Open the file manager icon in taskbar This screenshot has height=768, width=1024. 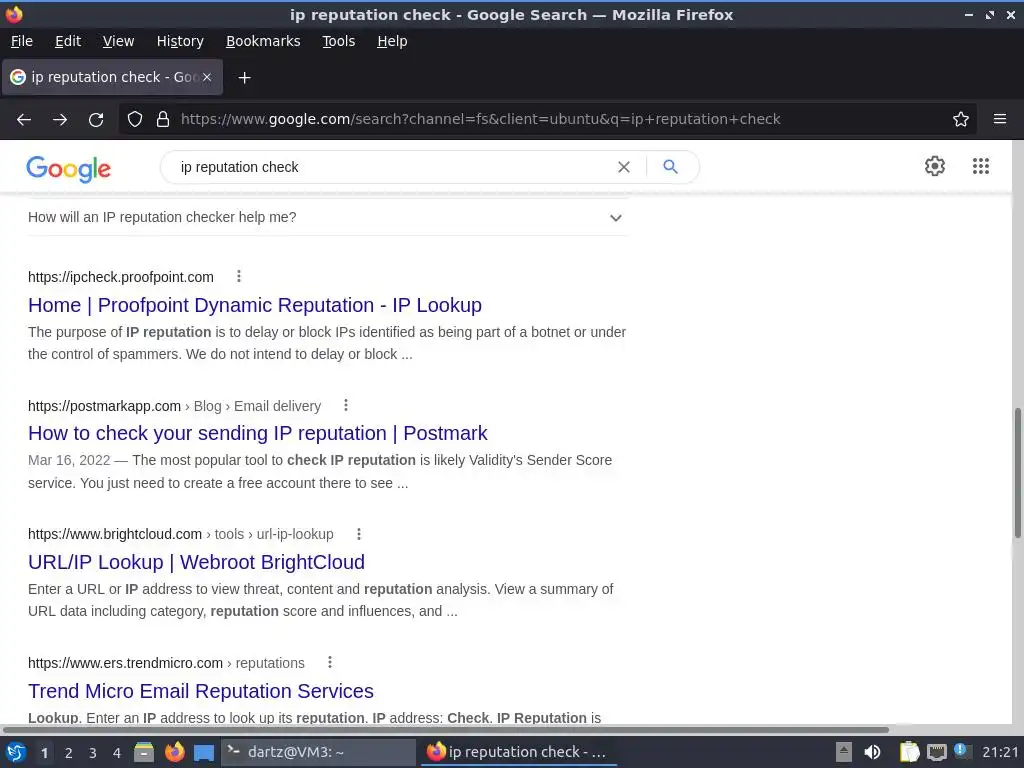click(x=144, y=752)
